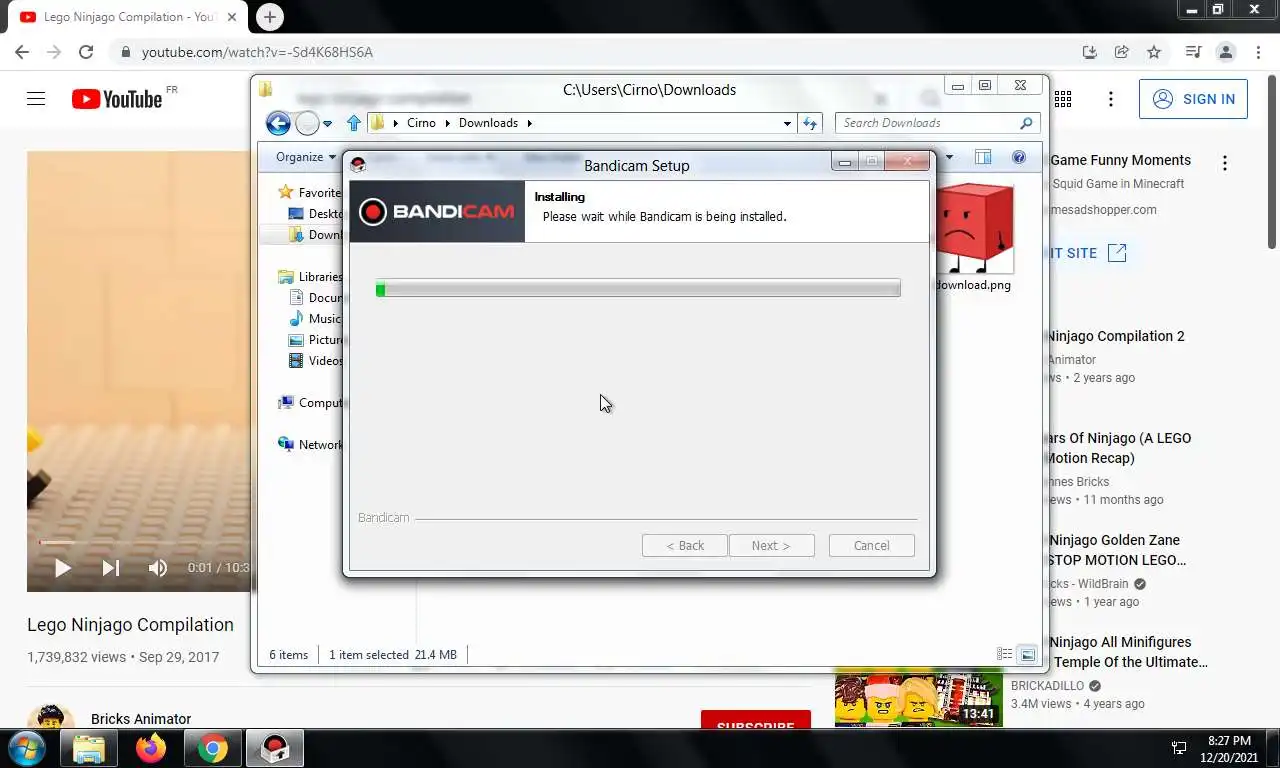Reload the page in Chrome
1280x768 pixels.
click(86, 52)
